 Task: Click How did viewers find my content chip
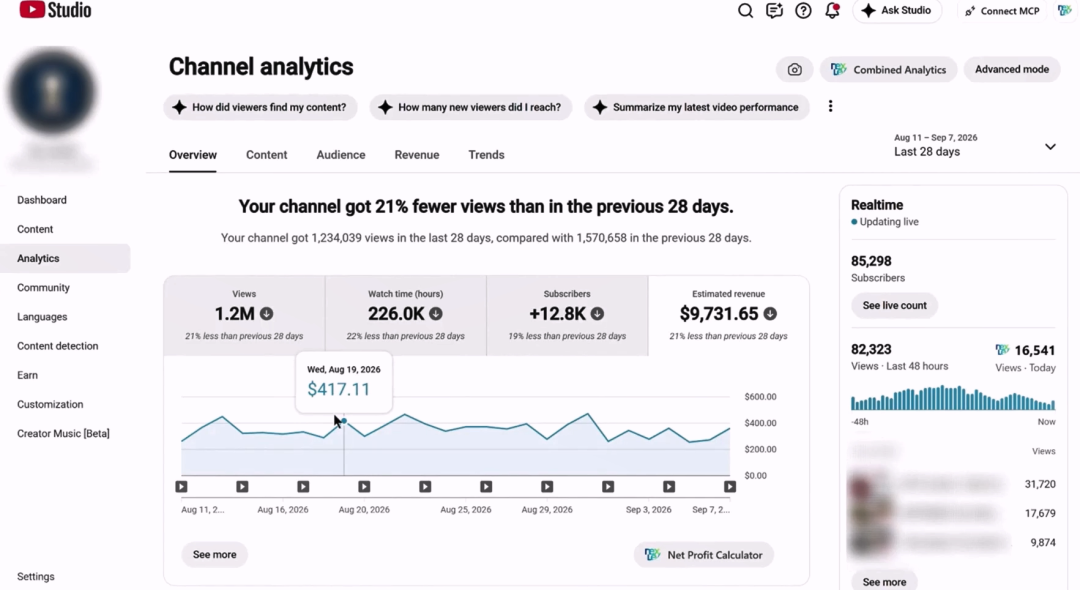260,107
